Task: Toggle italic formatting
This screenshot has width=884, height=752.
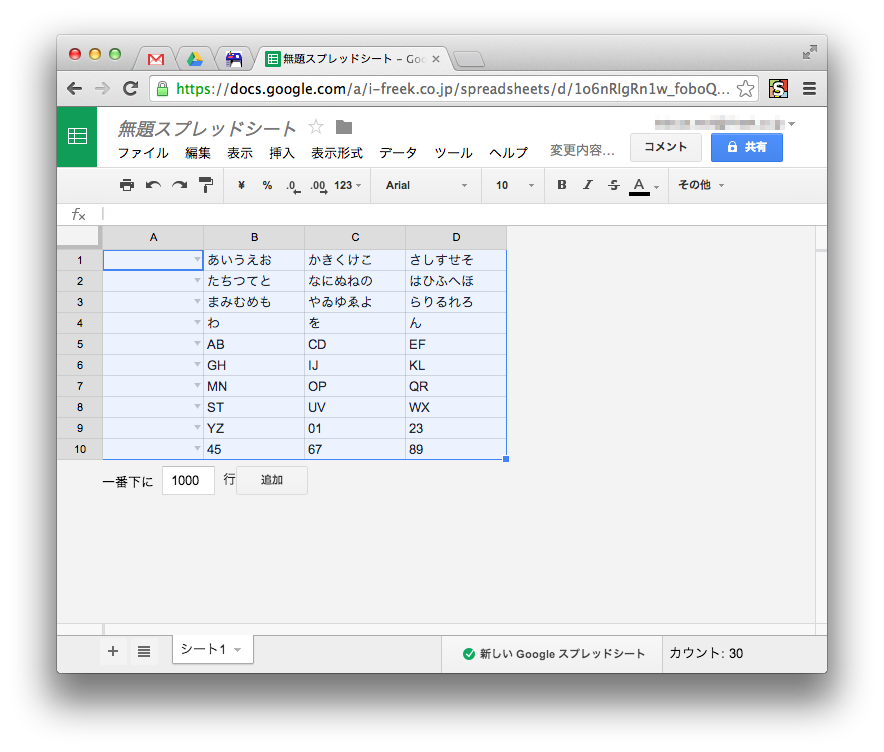Action: pos(587,185)
